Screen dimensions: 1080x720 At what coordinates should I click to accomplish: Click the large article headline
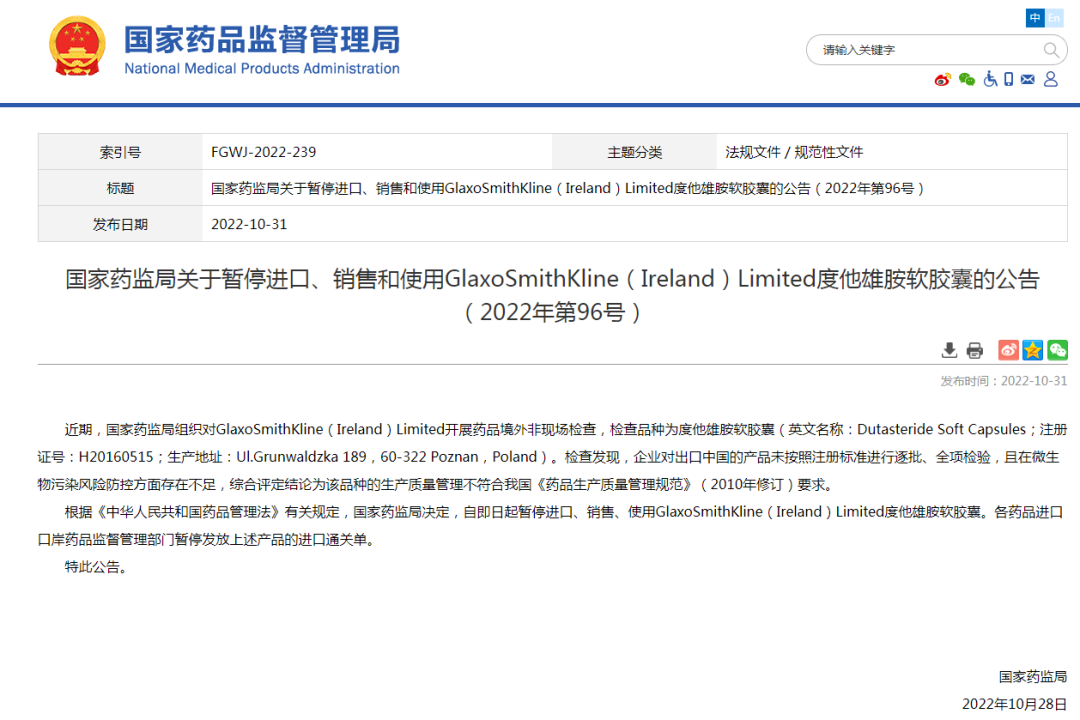(552, 296)
